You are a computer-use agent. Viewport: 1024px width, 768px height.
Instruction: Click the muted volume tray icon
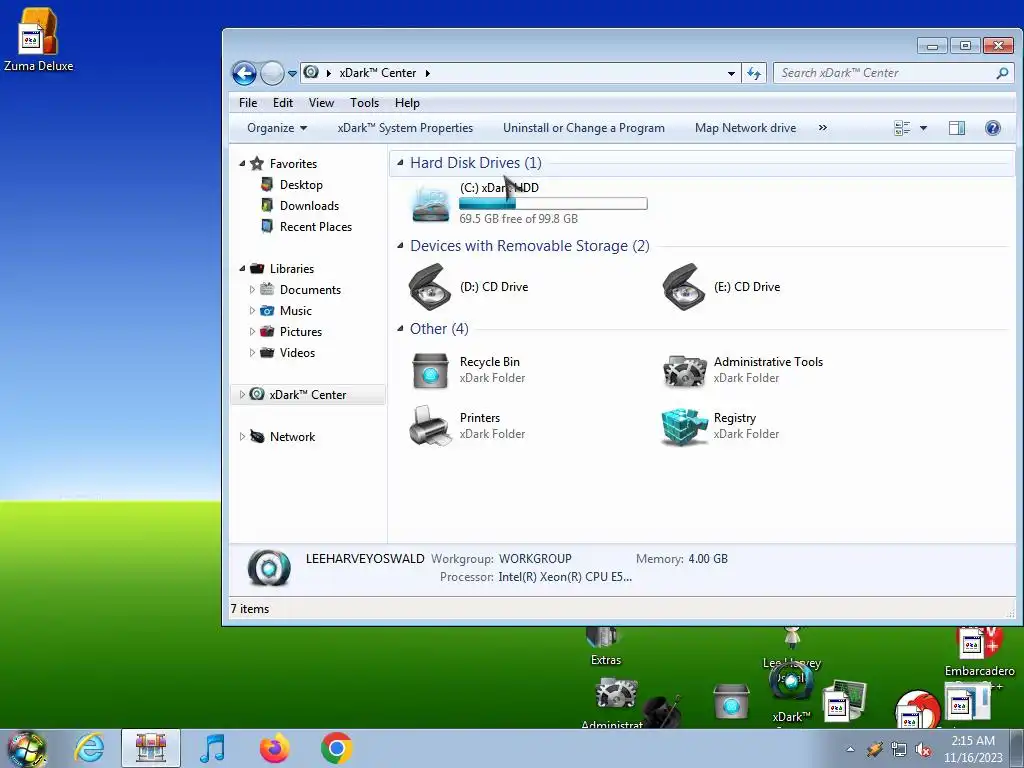click(923, 750)
